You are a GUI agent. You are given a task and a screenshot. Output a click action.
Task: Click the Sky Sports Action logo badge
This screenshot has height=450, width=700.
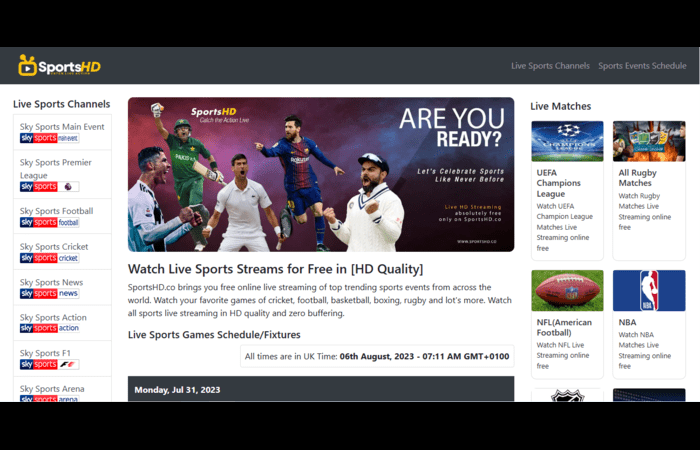[50, 328]
